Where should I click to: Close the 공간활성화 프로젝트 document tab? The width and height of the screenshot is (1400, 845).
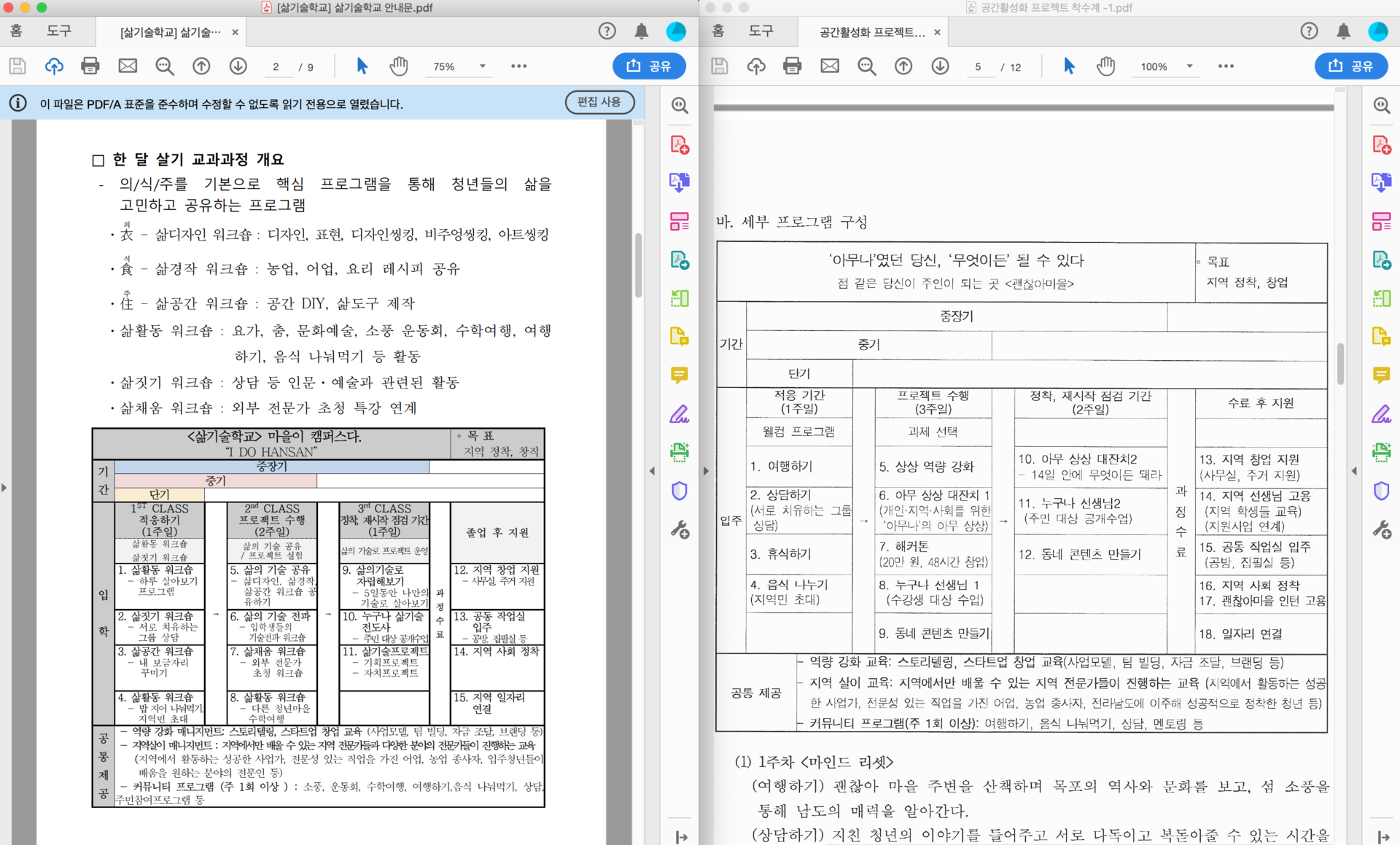click(937, 32)
